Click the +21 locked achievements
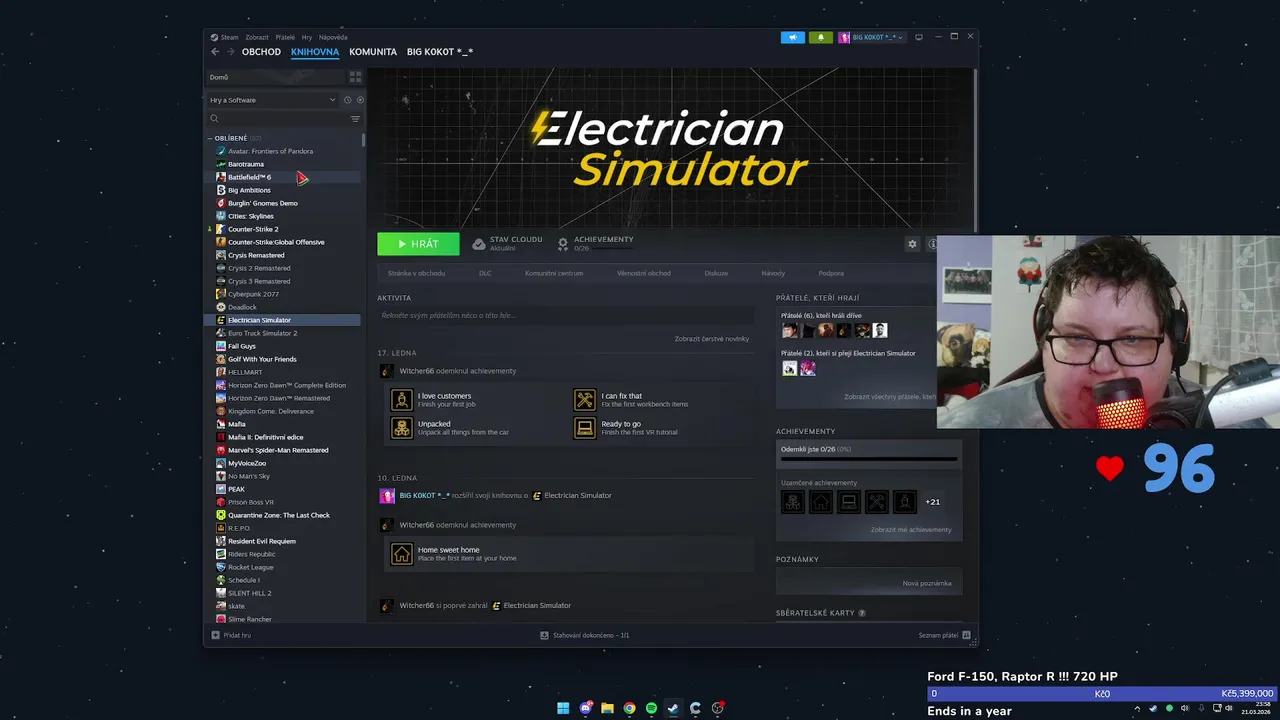1280x720 pixels. [932, 502]
